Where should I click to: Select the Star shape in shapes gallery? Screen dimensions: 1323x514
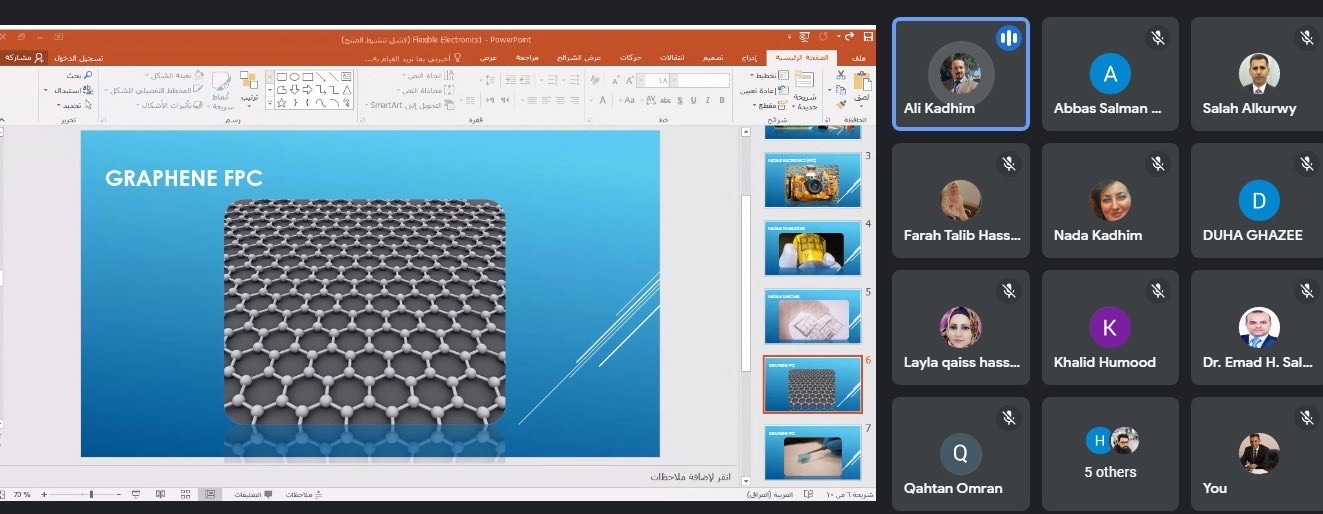(282, 103)
